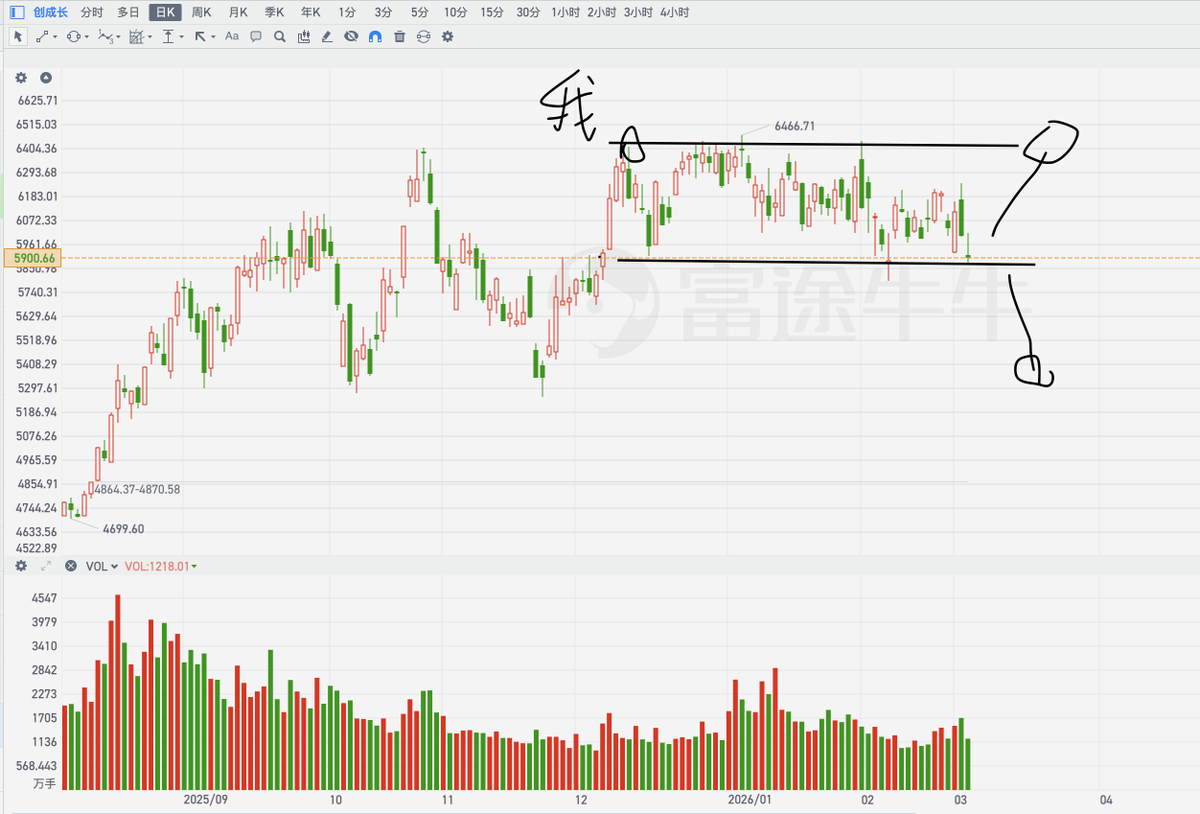Screen dimensions: 1200x814
Task: Switch to 月K monthly chart
Action: pyautogui.click(x=238, y=12)
